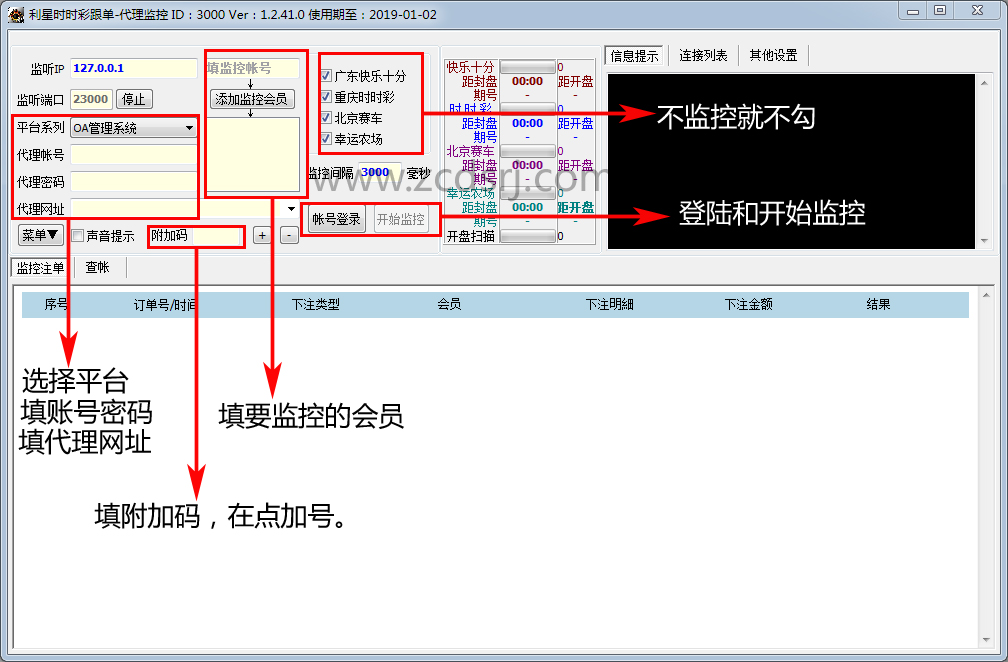This screenshot has width=1008, height=662.
Task: Click the 代理帐号 input field
Action: pos(133,155)
